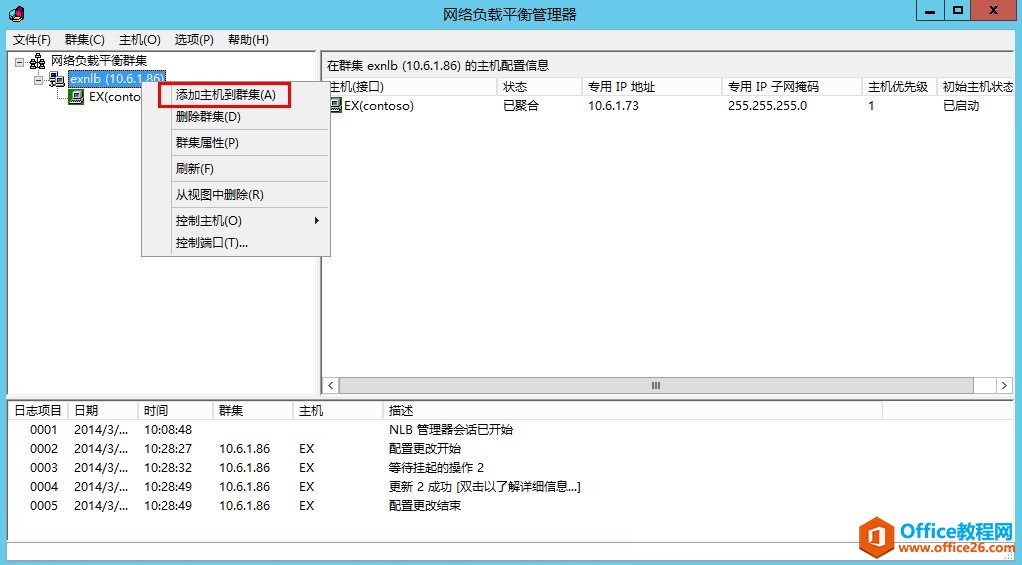
Task: Click the 描述 log column header
Action: (x=632, y=411)
